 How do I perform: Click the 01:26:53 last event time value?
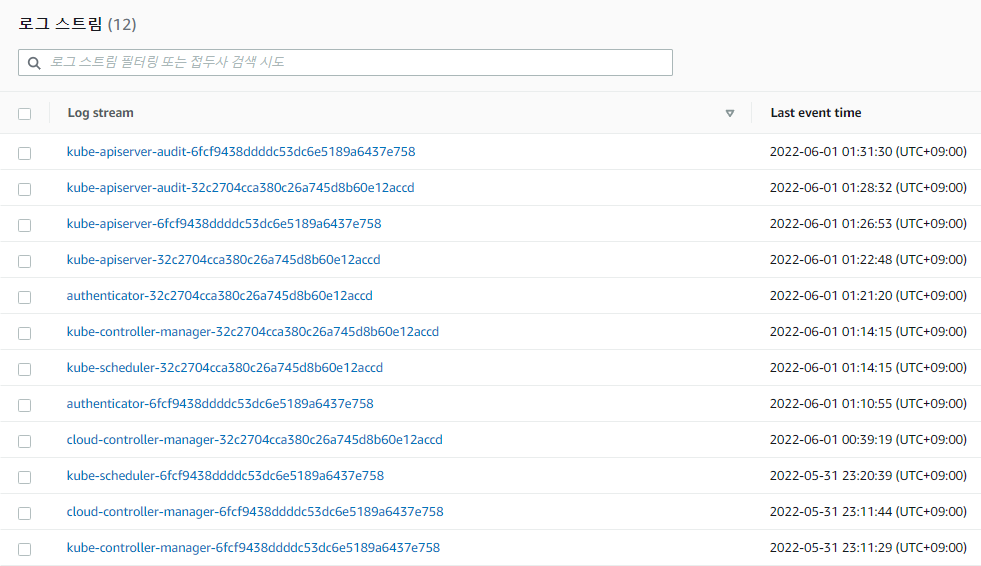(868, 224)
